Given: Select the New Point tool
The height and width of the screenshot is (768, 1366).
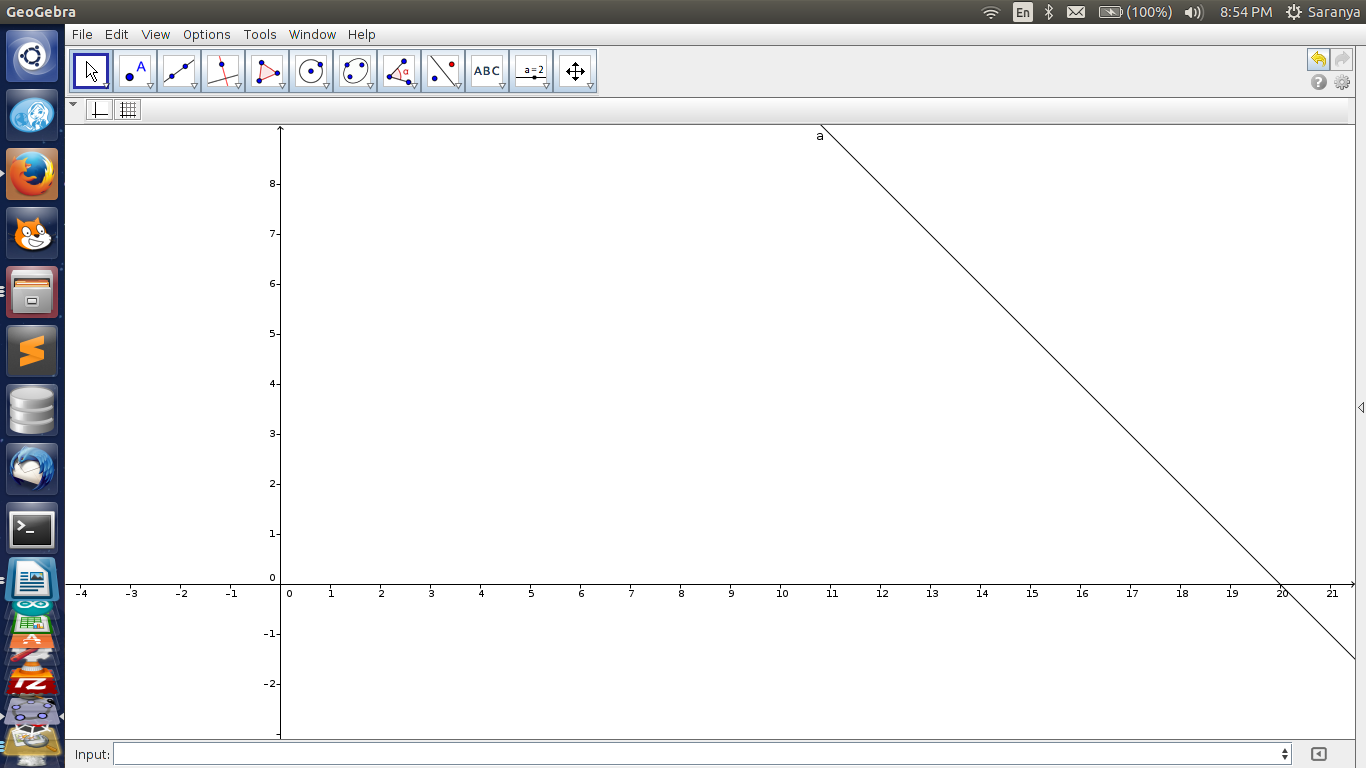Looking at the screenshot, I should tap(135, 71).
